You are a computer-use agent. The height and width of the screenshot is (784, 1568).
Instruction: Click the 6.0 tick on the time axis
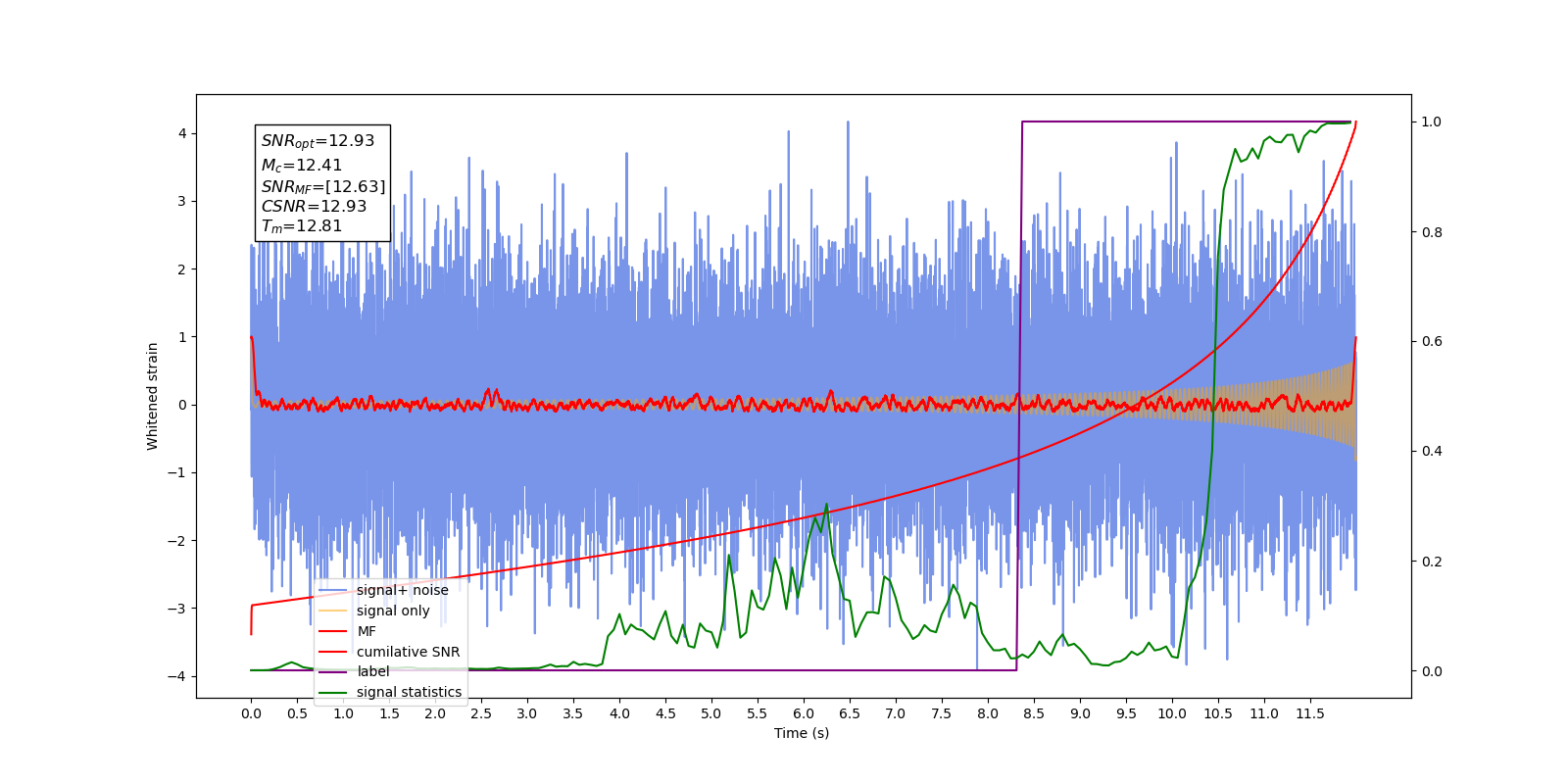[x=804, y=713]
